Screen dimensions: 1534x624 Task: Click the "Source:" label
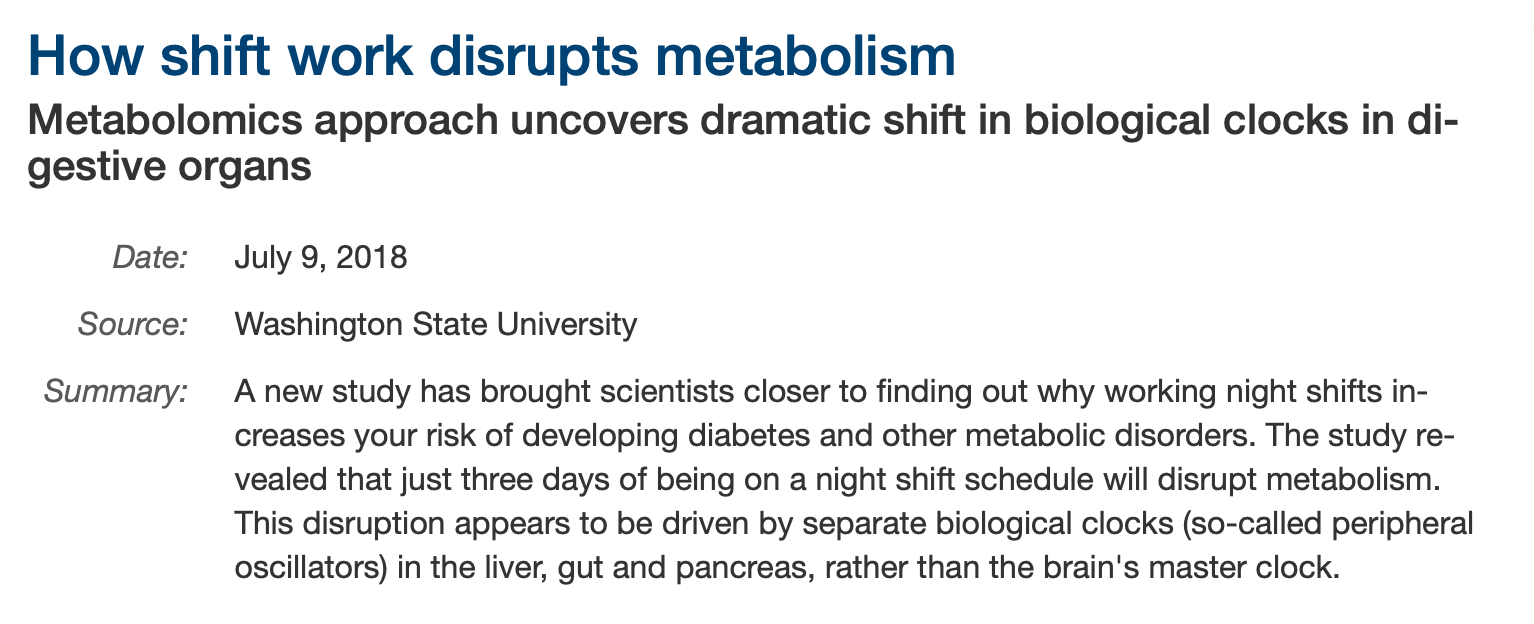click(x=132, y=324)
